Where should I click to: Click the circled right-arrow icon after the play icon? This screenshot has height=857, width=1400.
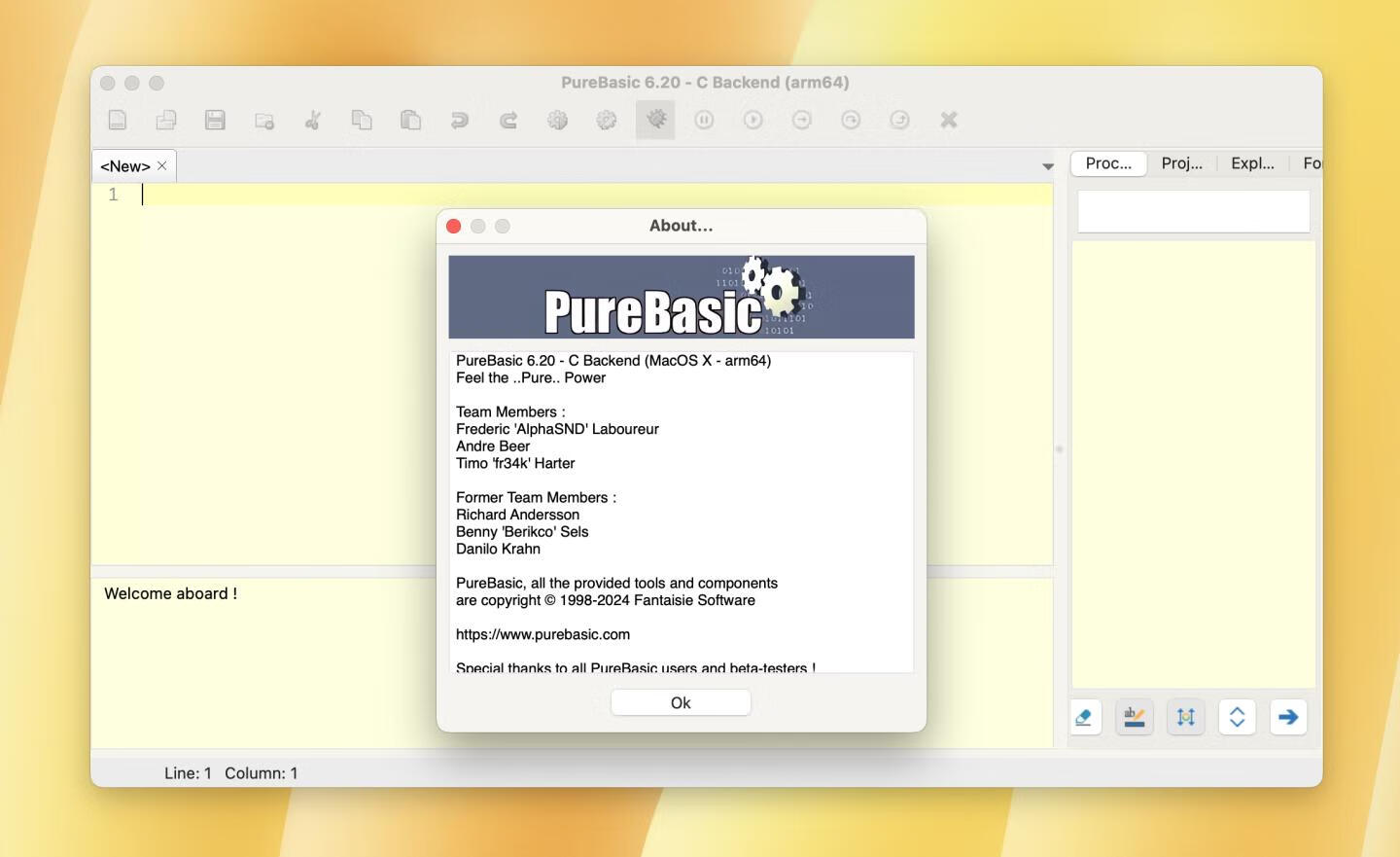coord(802,120)
